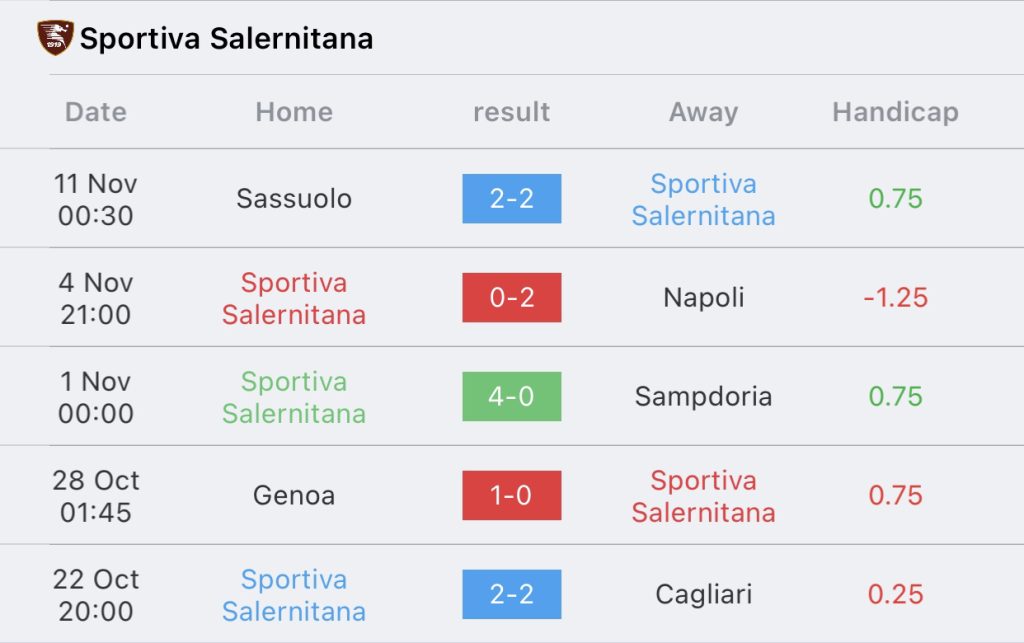This screenshot has height=643, width=1024.
Task: Click the Sportiva Salernitana club crest icon
Action: (x=55, y=38)
